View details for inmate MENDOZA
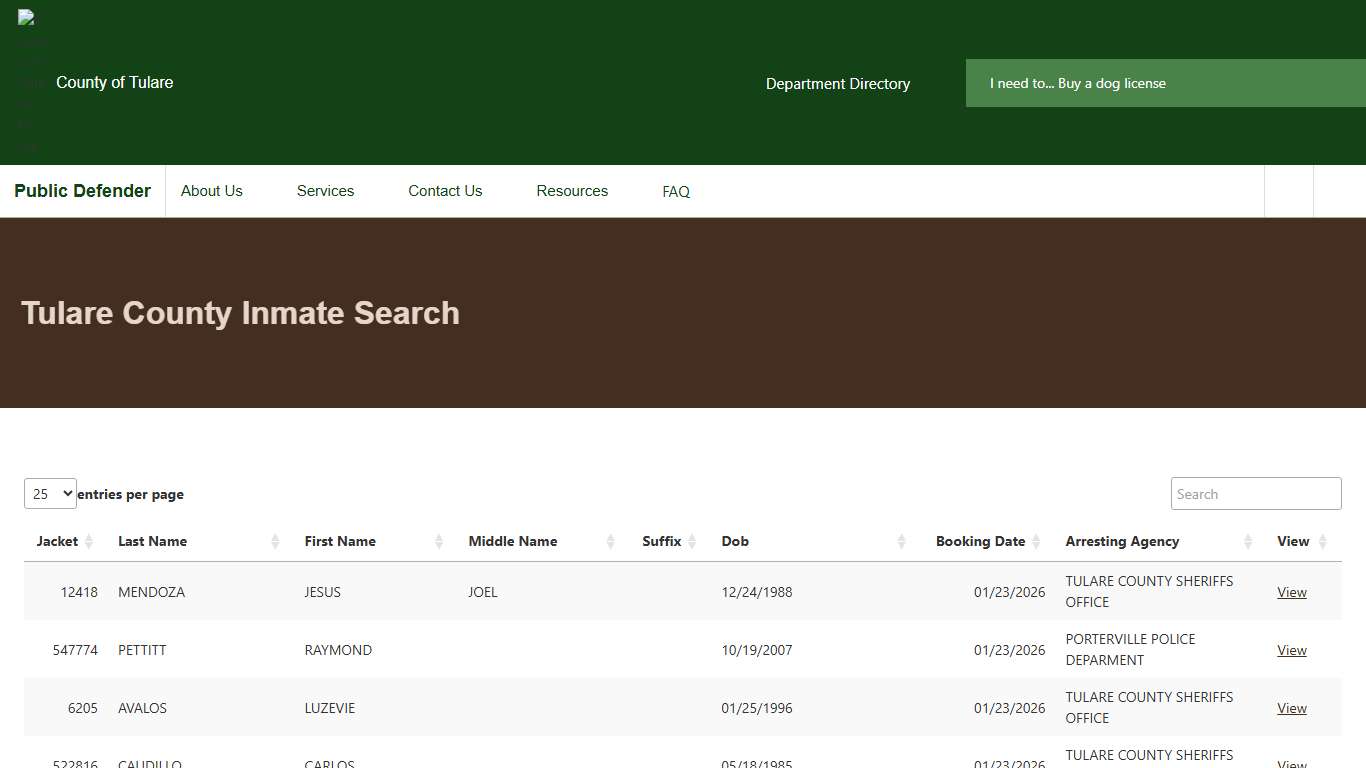Viewport: 1366px width, 768px height. coord(1291,592)
